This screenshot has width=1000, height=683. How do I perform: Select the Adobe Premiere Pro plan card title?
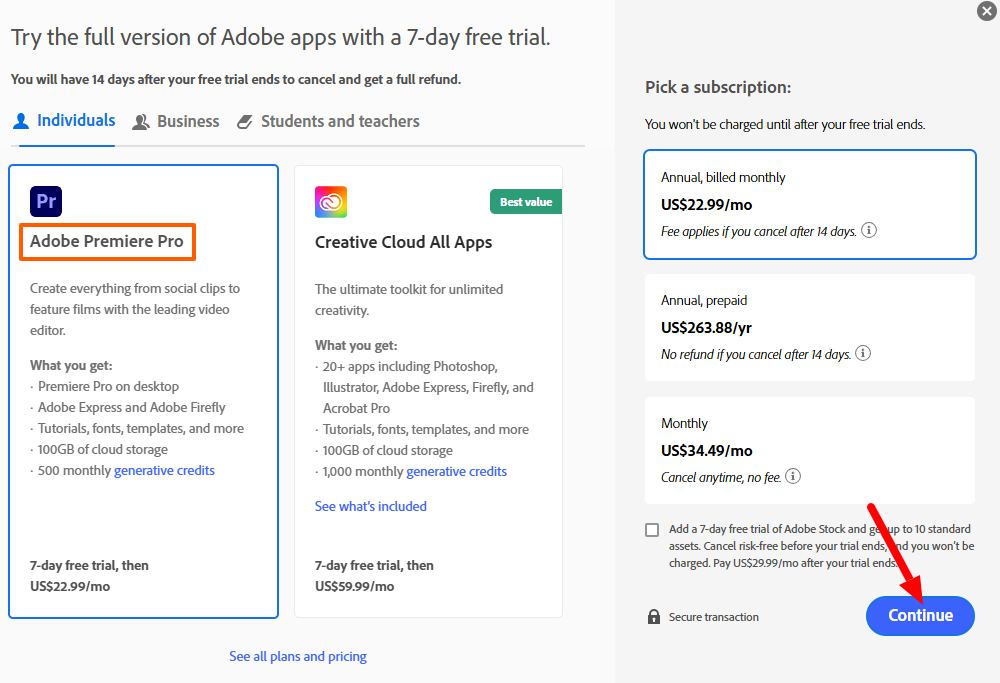pyautogui.click(x=107, y=241)
